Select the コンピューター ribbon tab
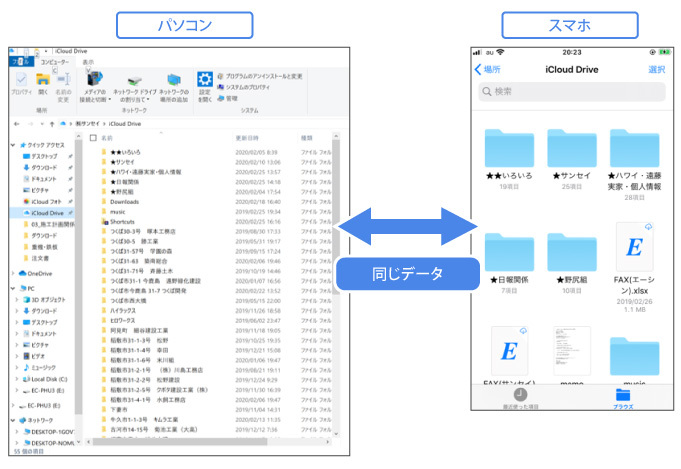Screen dimensions: 681x469 coord(54,62)
